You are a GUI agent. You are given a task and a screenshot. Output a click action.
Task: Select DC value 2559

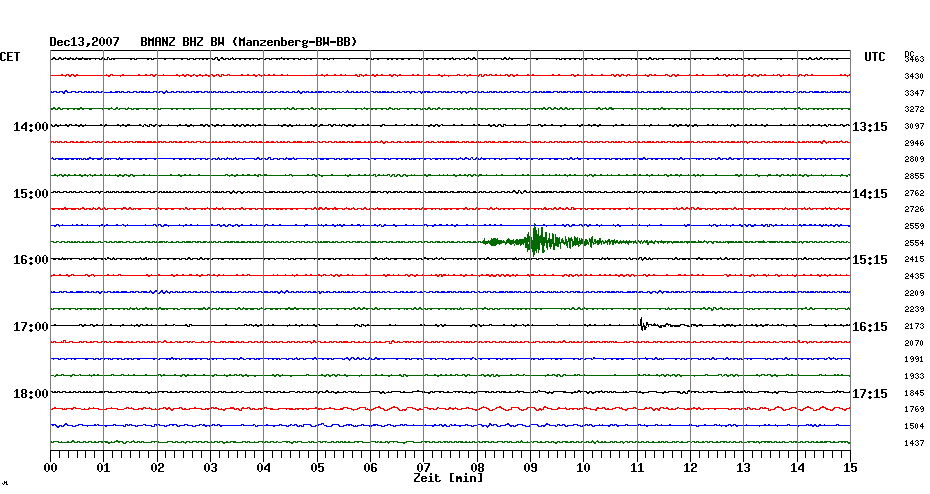click(914, 227)
